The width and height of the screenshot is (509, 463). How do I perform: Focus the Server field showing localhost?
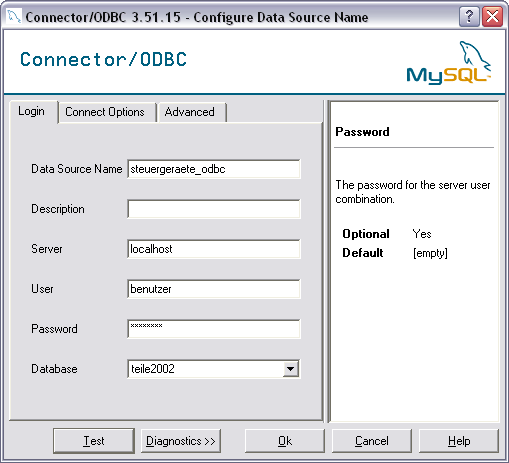click(214, 249)
